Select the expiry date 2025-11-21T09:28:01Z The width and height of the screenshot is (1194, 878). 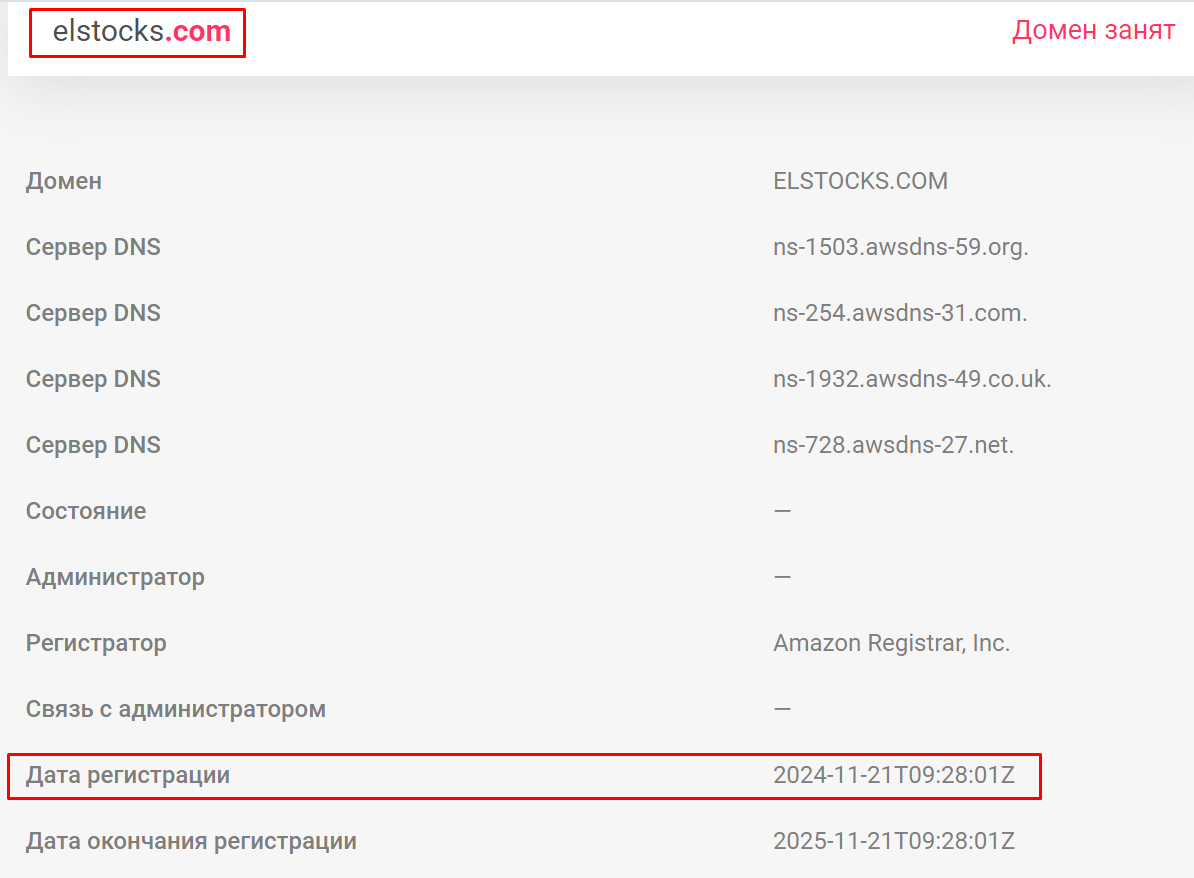pyautogui.click(x=894, y=841)
